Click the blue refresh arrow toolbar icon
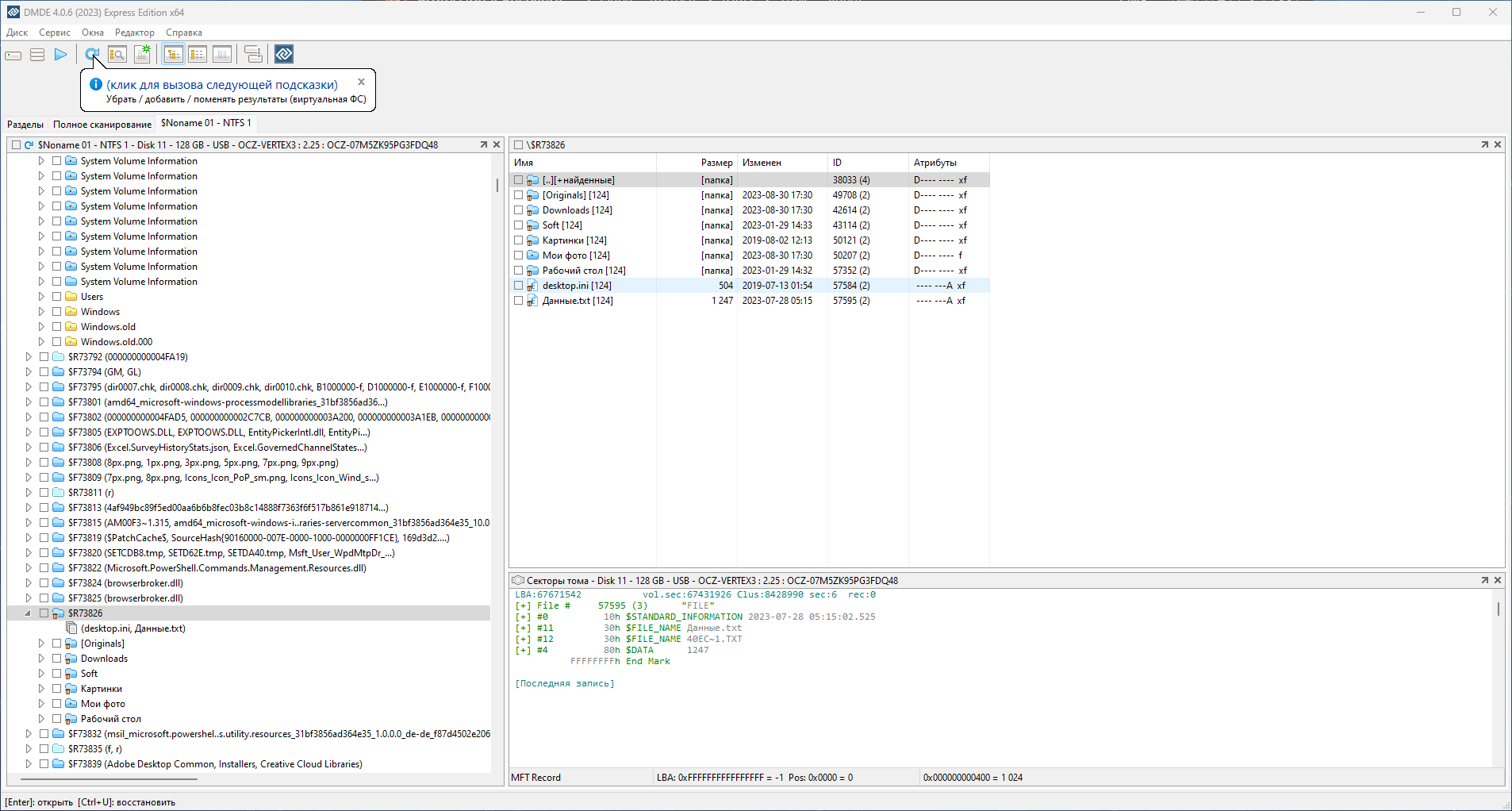This screenshot has height=811, width=1512. [x=92, y=54]
